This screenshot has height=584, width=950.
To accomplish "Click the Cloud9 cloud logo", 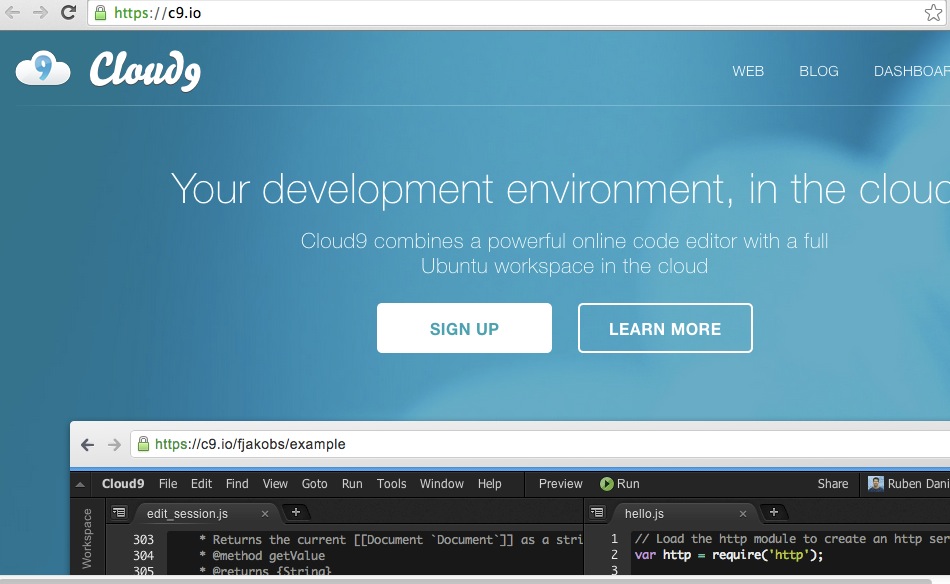I will click(x=43, y=68).
